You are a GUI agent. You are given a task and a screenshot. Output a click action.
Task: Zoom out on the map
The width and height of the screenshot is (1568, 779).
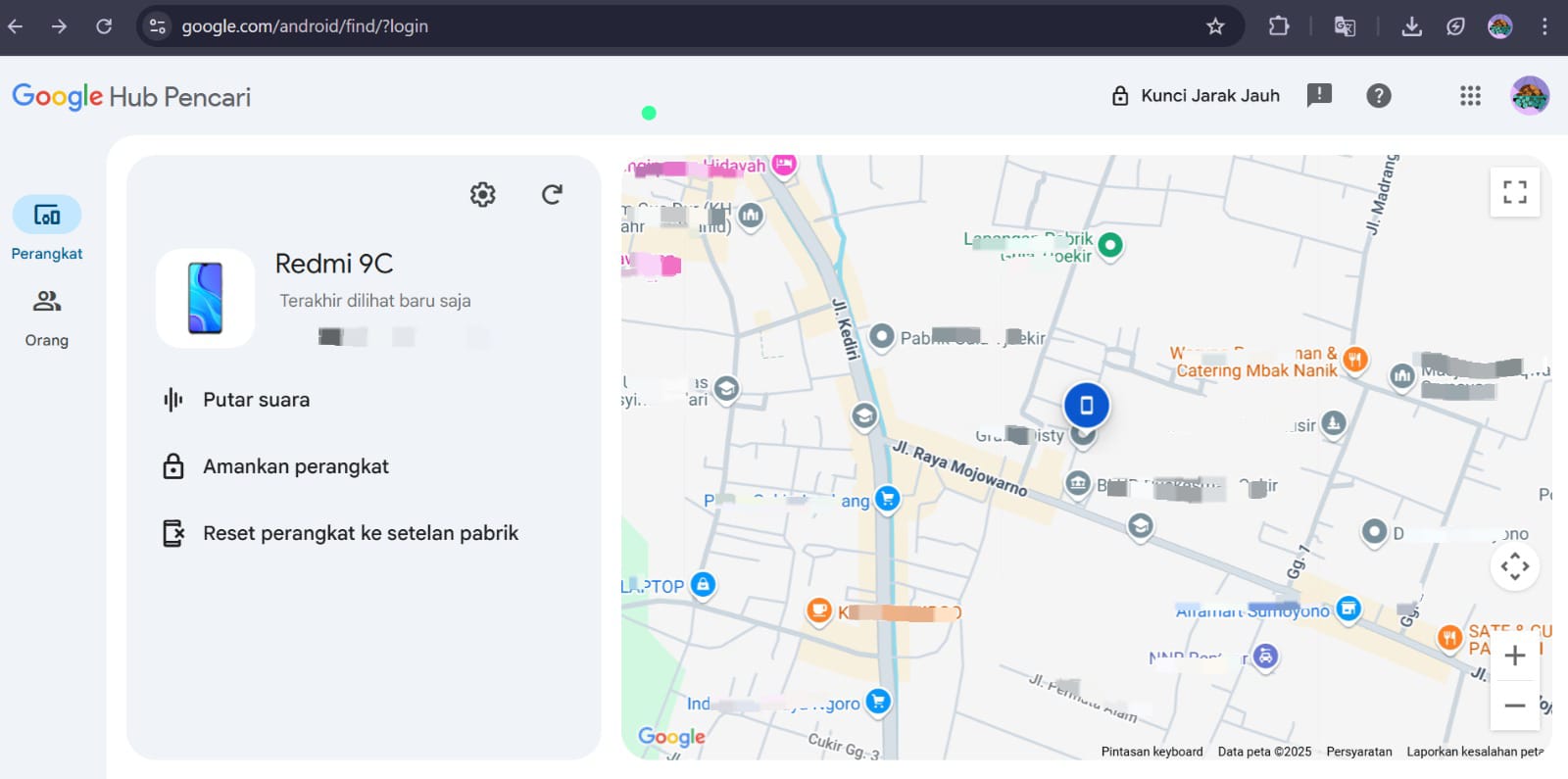[1514, 706]
